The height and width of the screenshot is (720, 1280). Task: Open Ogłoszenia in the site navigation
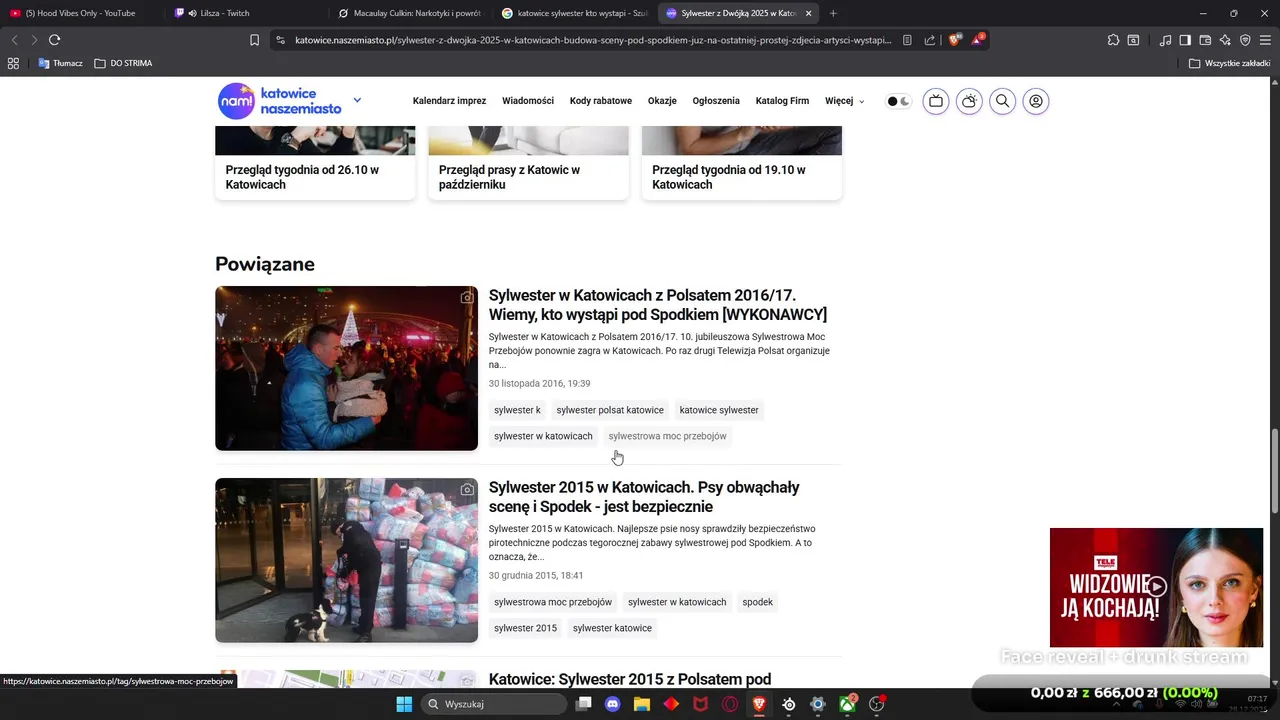point(716,101)
